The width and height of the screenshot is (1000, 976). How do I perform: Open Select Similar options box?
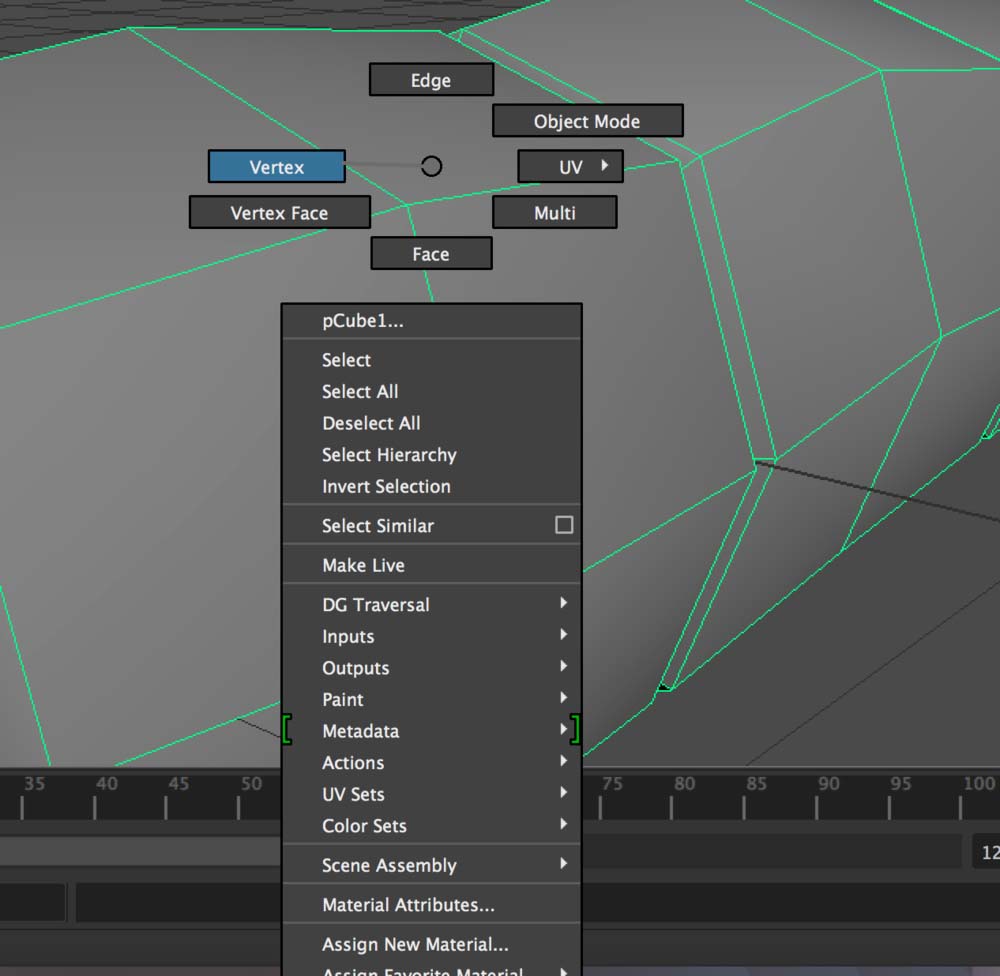tap(564, 525)
